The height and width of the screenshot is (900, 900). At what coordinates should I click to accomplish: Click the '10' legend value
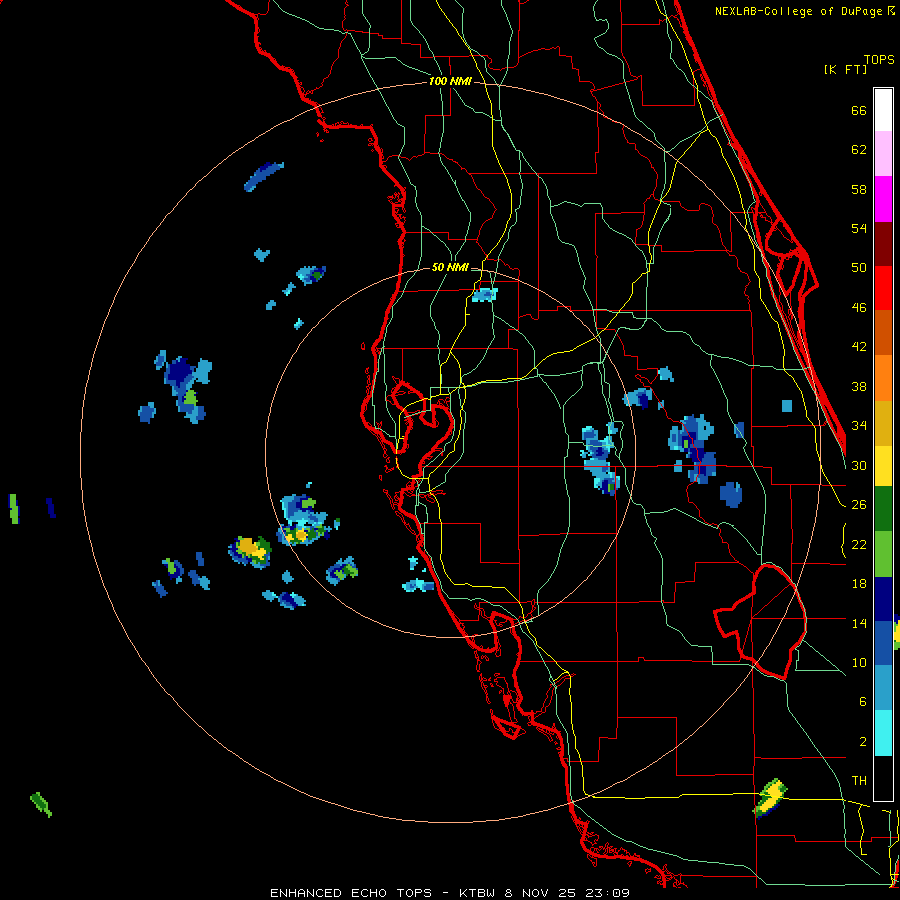point(859,662)
